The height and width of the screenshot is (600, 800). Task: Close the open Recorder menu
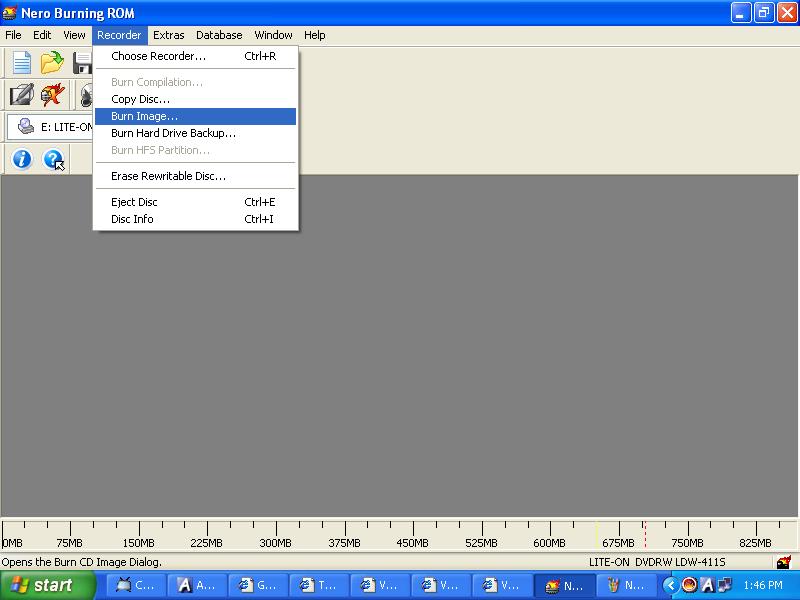coord(119,35)
